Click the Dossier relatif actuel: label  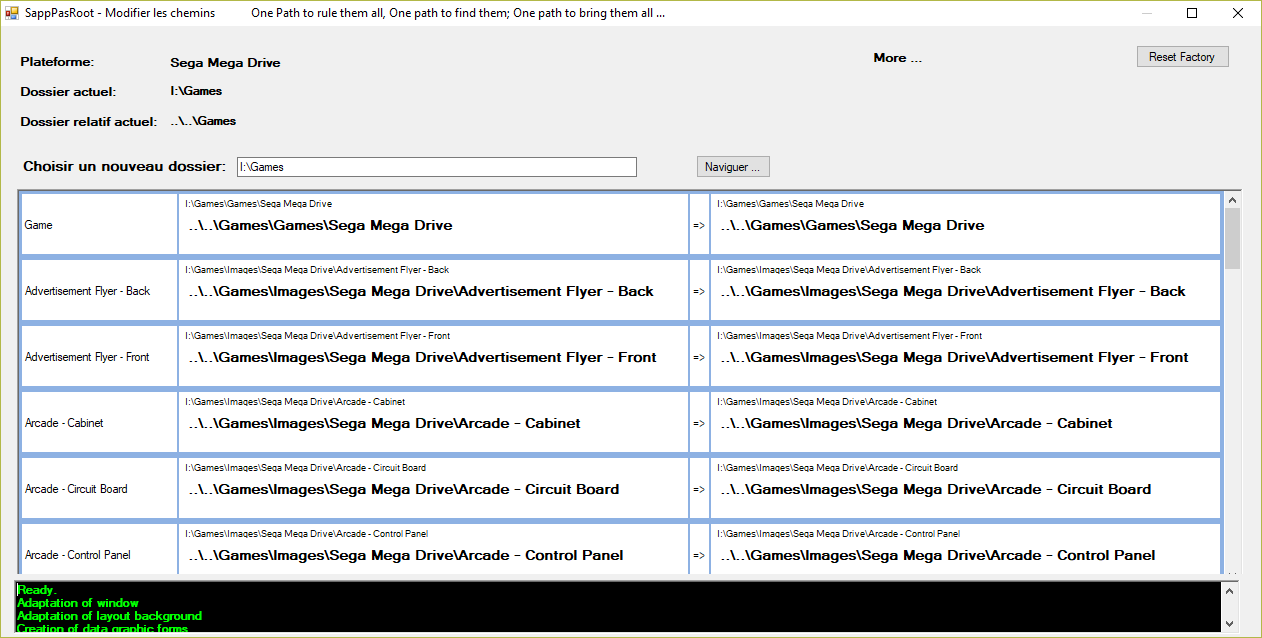pos(88,122)
